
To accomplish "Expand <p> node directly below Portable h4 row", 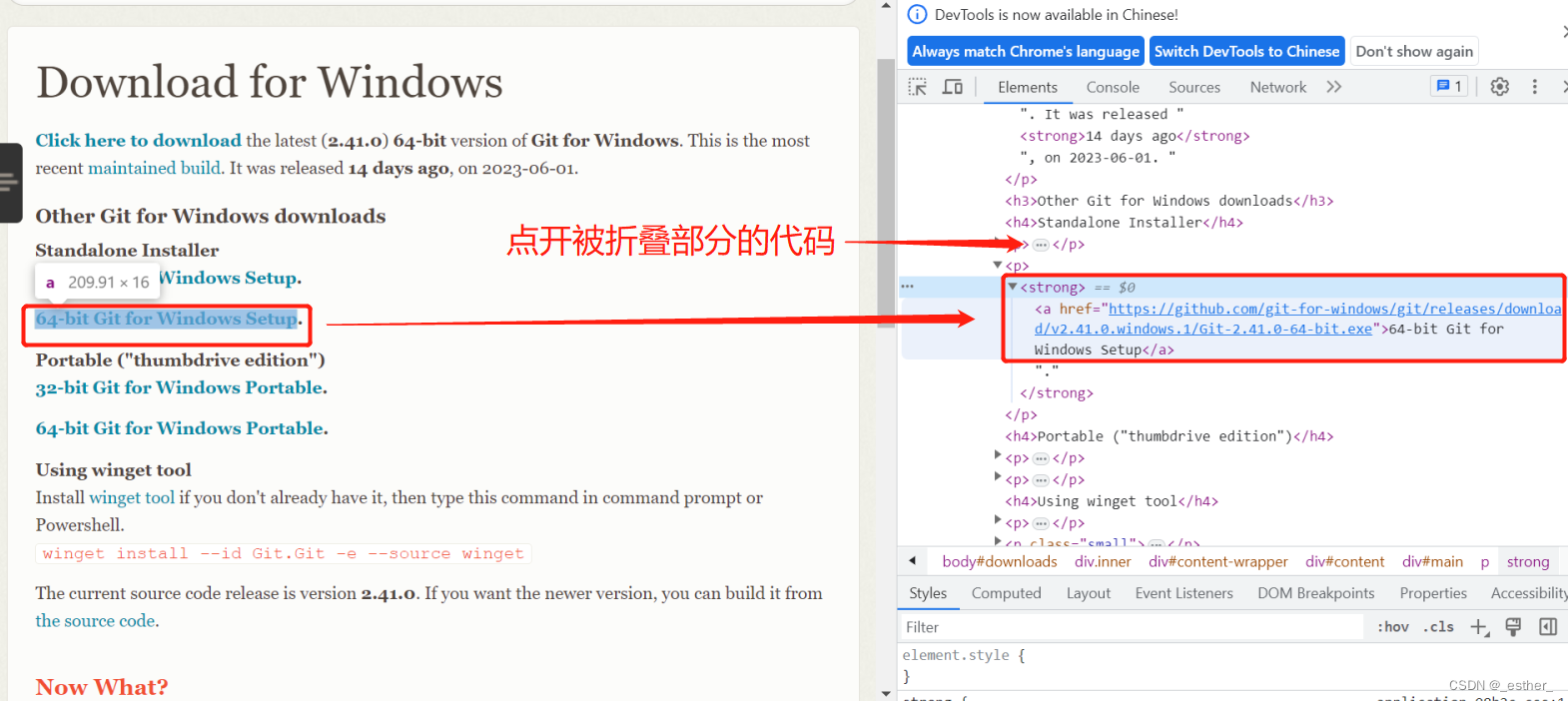I will tap(998, 454).
